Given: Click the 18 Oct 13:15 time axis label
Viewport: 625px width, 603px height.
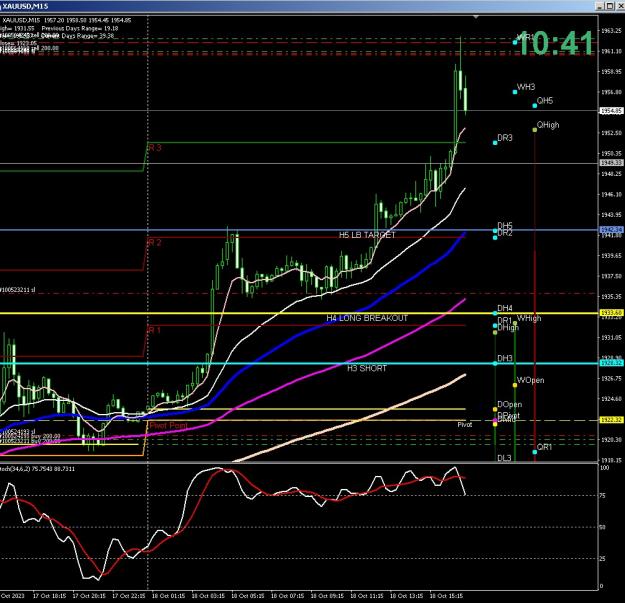Looking at the screenshot, I should tap(406, 596).
